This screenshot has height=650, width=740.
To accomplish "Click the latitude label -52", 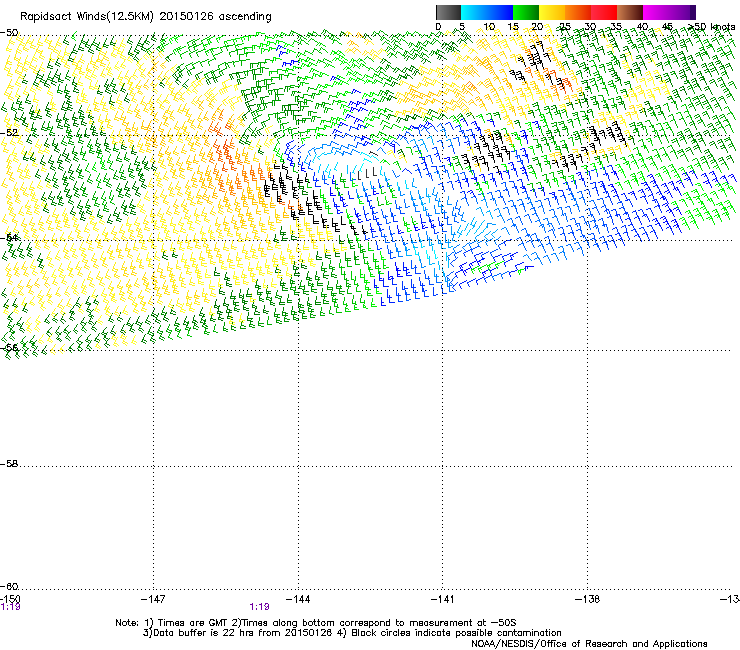I will (9, 133).
